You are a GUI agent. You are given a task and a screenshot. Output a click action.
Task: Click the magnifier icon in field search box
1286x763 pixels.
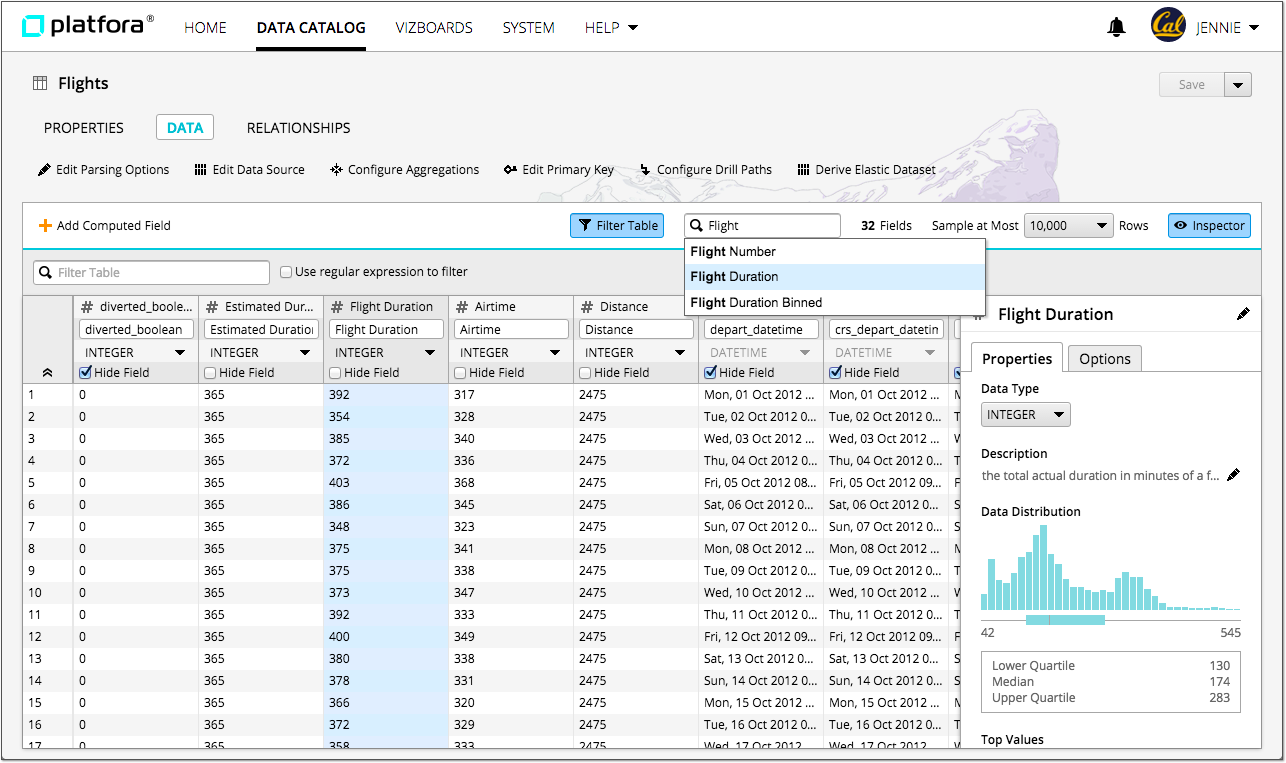tap(697, 226)
